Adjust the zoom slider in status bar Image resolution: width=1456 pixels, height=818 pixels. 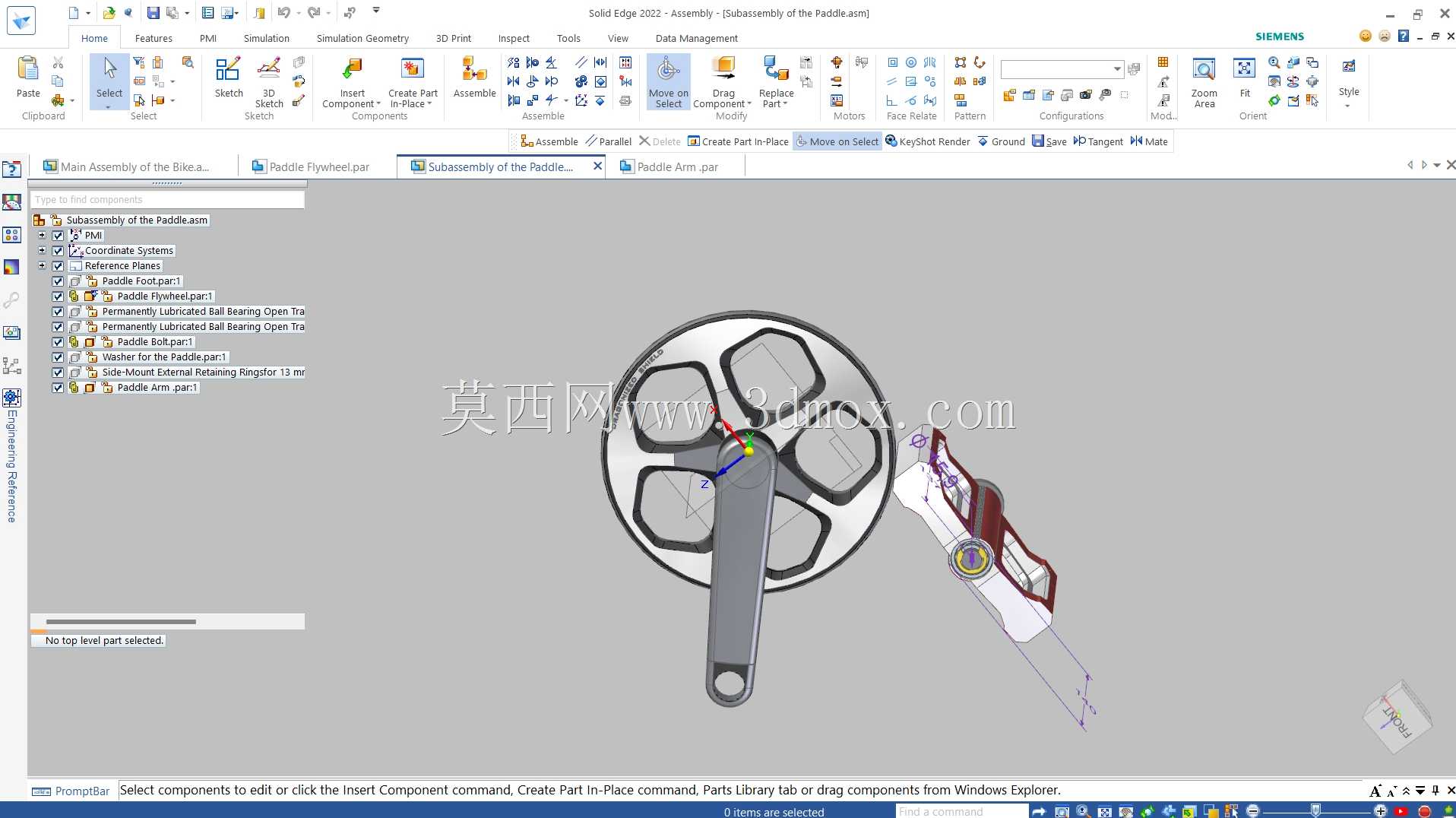tap(1315, 811)
